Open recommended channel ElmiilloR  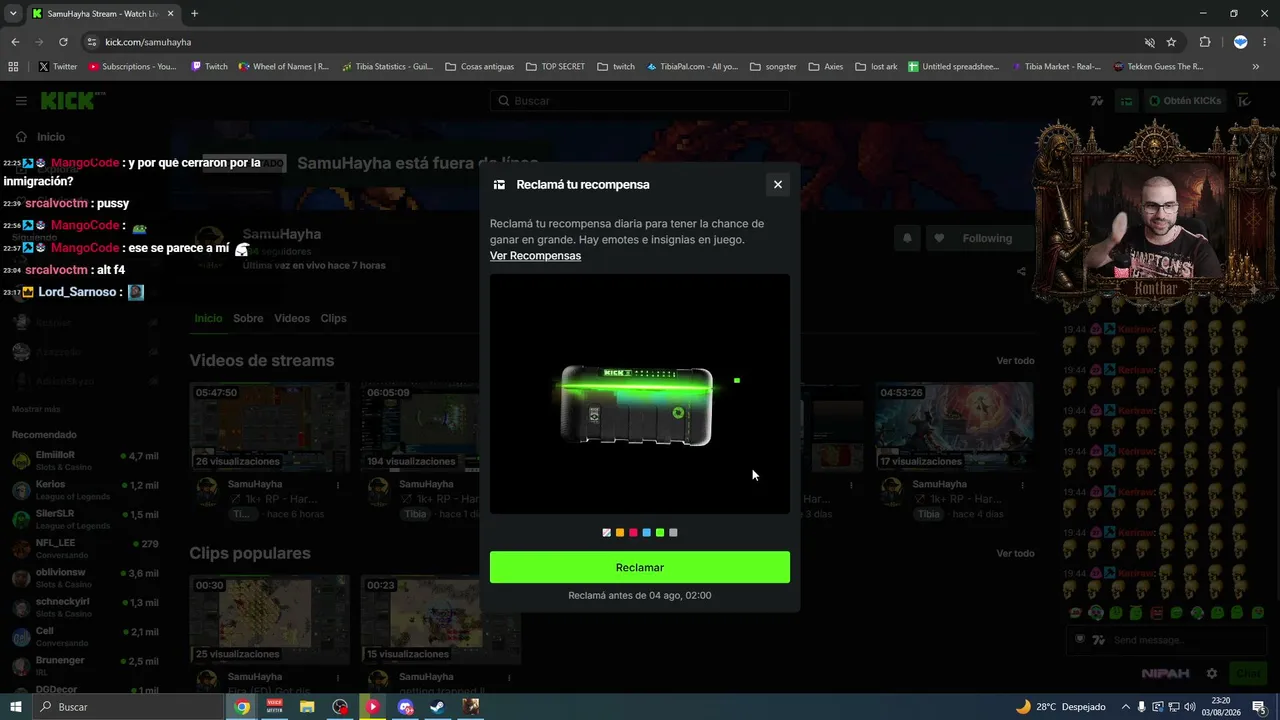[85, 461]
